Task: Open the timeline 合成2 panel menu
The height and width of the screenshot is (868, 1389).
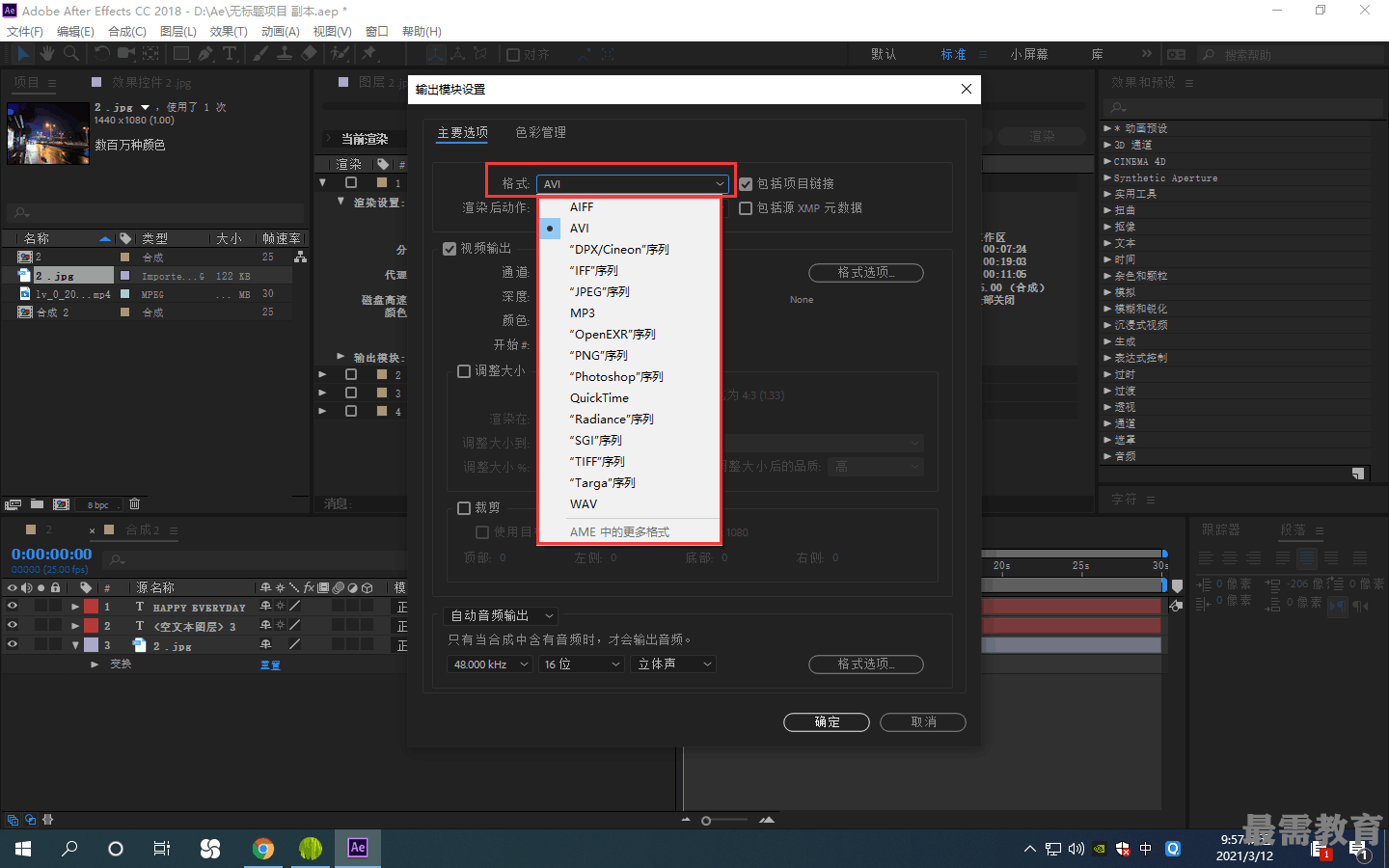Action: (174, 530)
